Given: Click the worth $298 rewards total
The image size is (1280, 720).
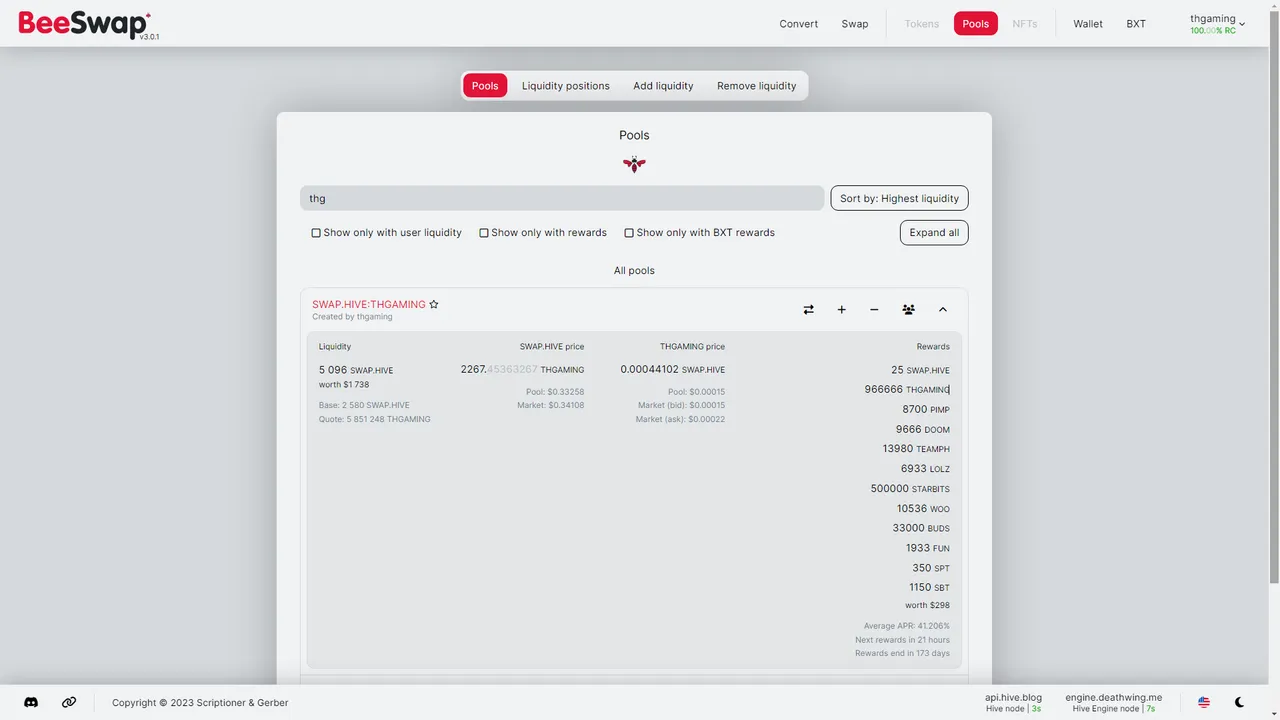Looking at the screenshot, I should tap(927, 605).
